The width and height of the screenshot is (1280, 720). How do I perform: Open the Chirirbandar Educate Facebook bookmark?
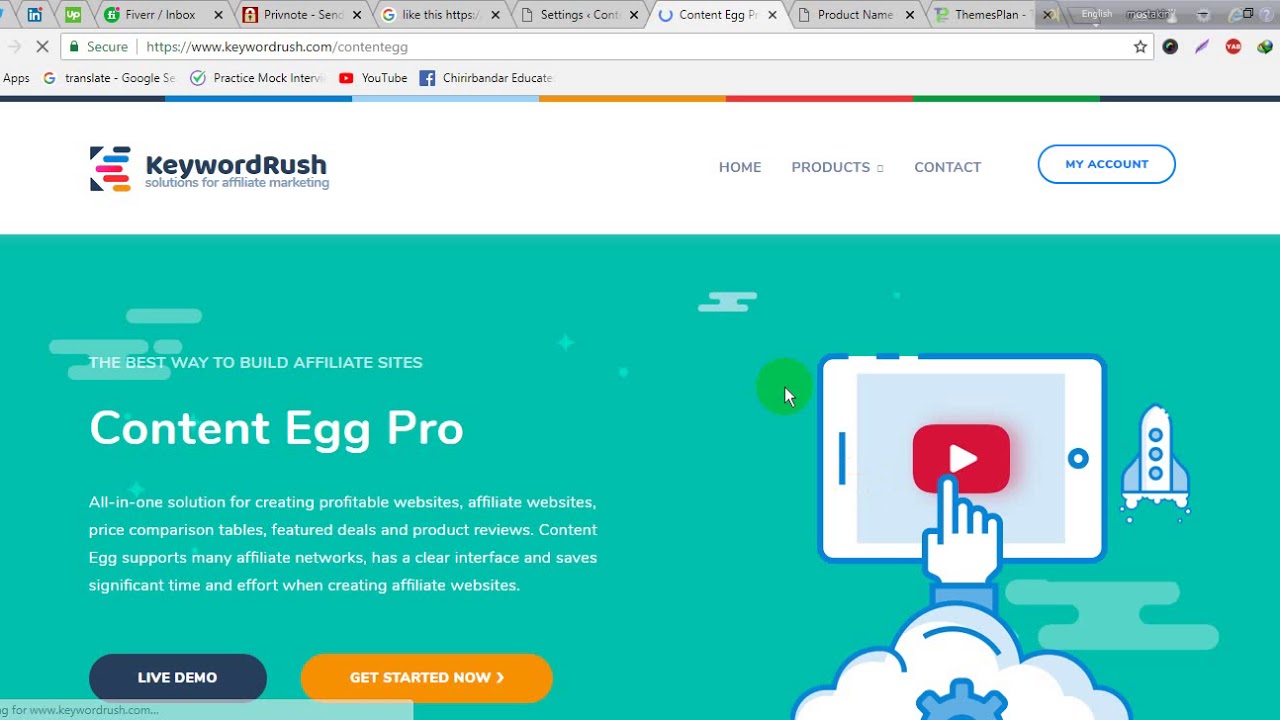click(486, 78)
